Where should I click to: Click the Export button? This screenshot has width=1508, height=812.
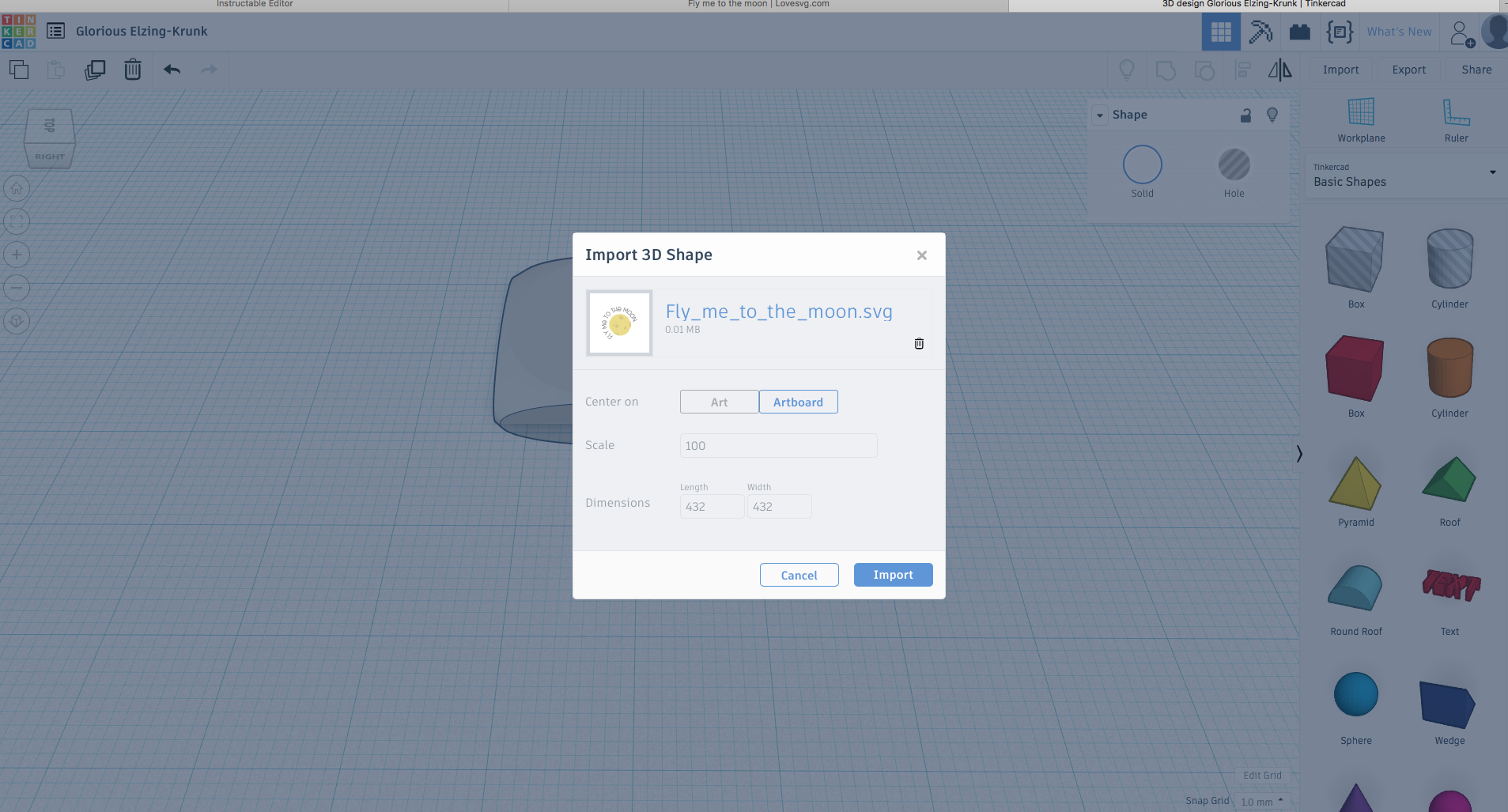click(x=1408, y=70)
